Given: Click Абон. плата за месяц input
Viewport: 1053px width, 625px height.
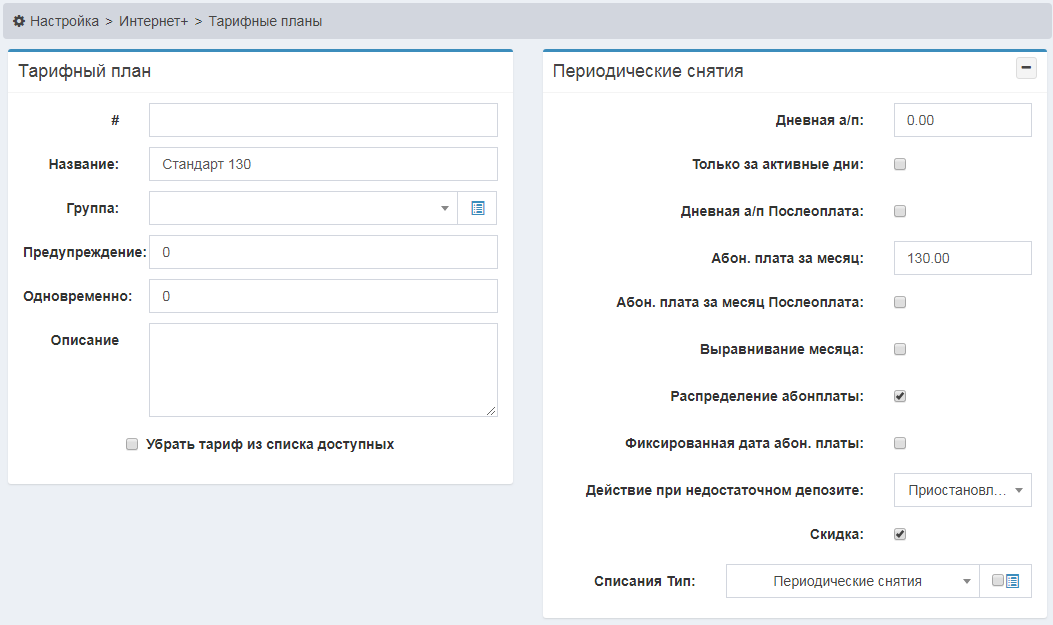Looking at the screenshot, I should point(962,258).
